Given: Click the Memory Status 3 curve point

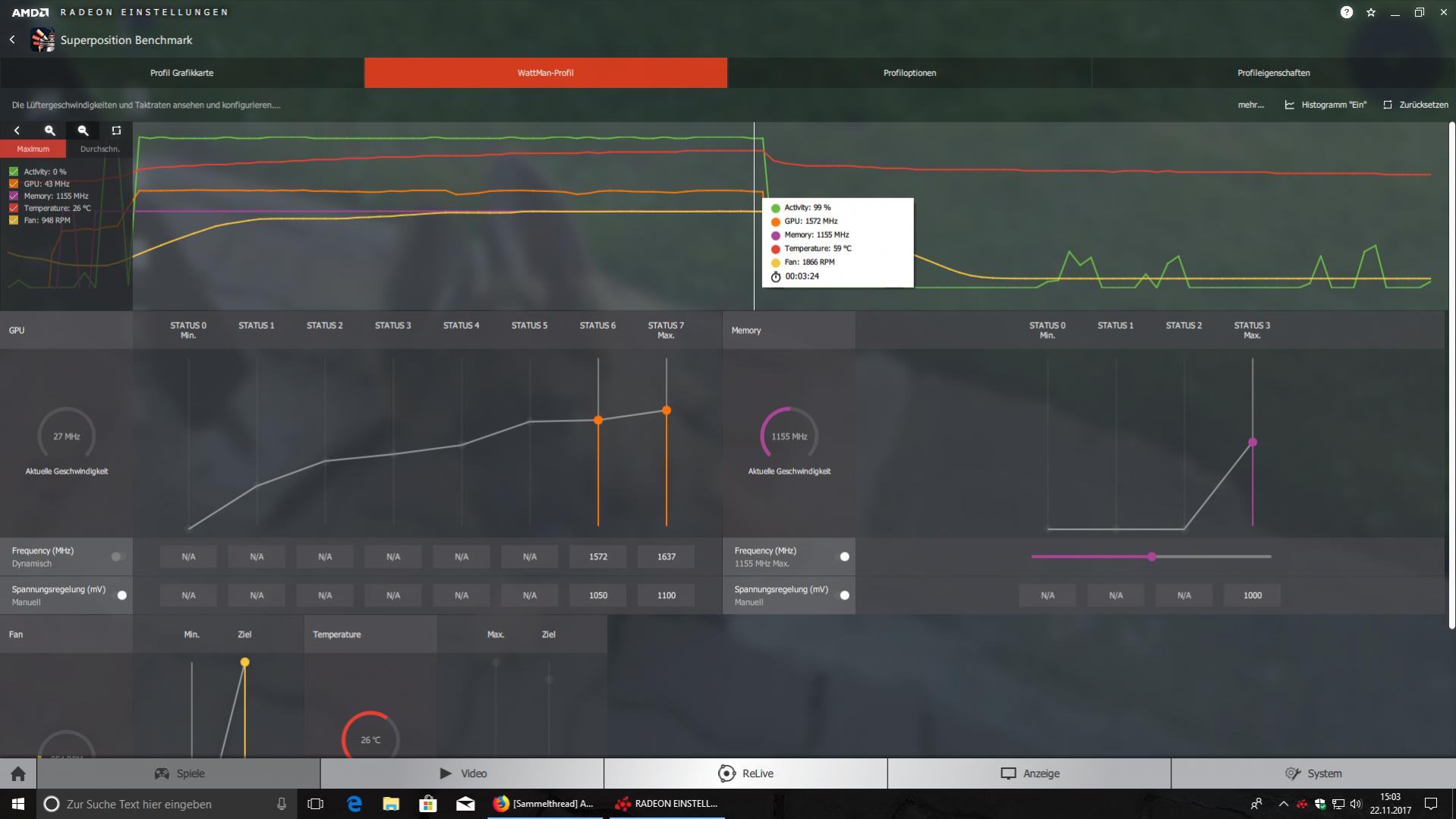Looking at the screenshot, I should [1253, 442].
